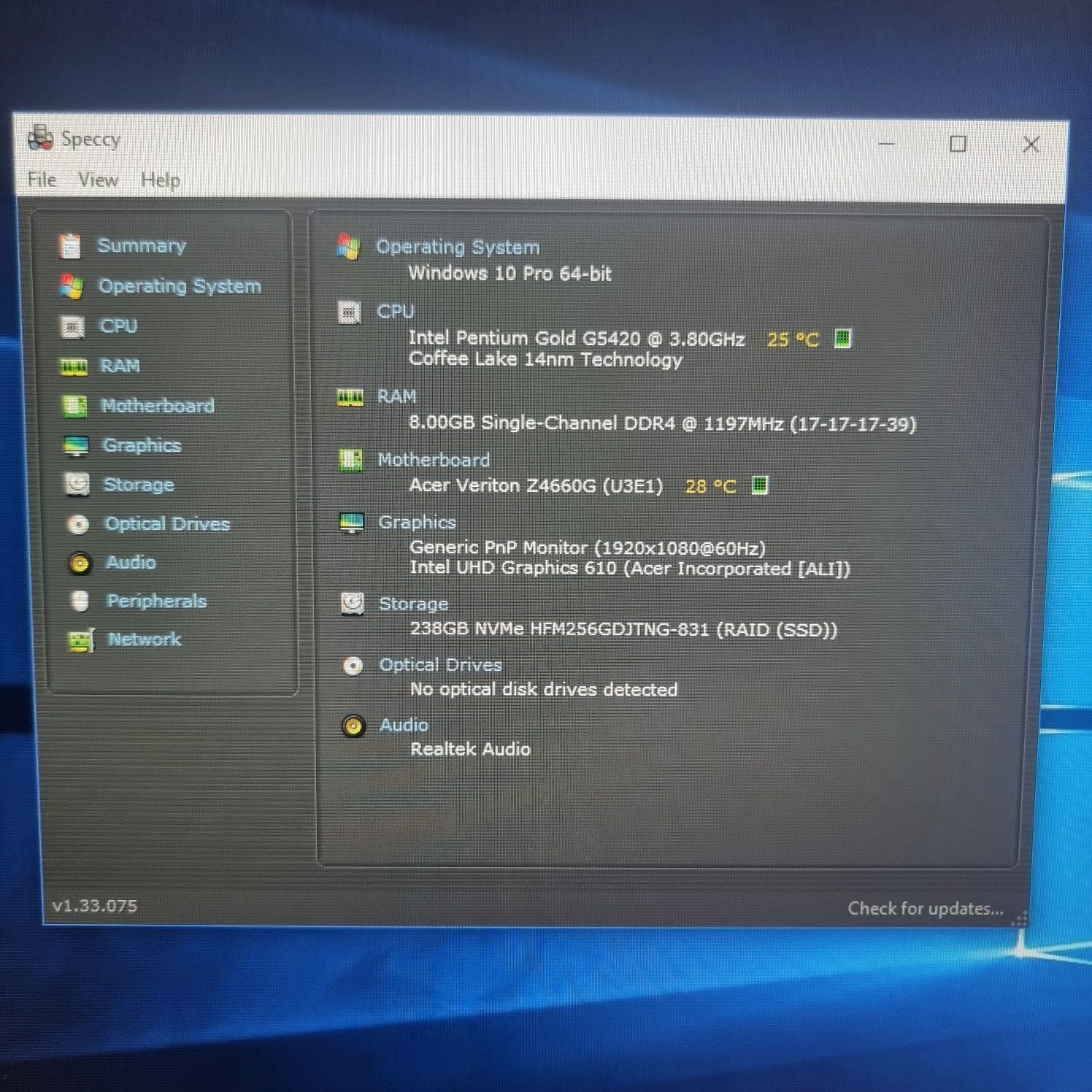Select Summary in the sidebar
The width and height of the screenshot is (1092, 1092).
[142, 246]
